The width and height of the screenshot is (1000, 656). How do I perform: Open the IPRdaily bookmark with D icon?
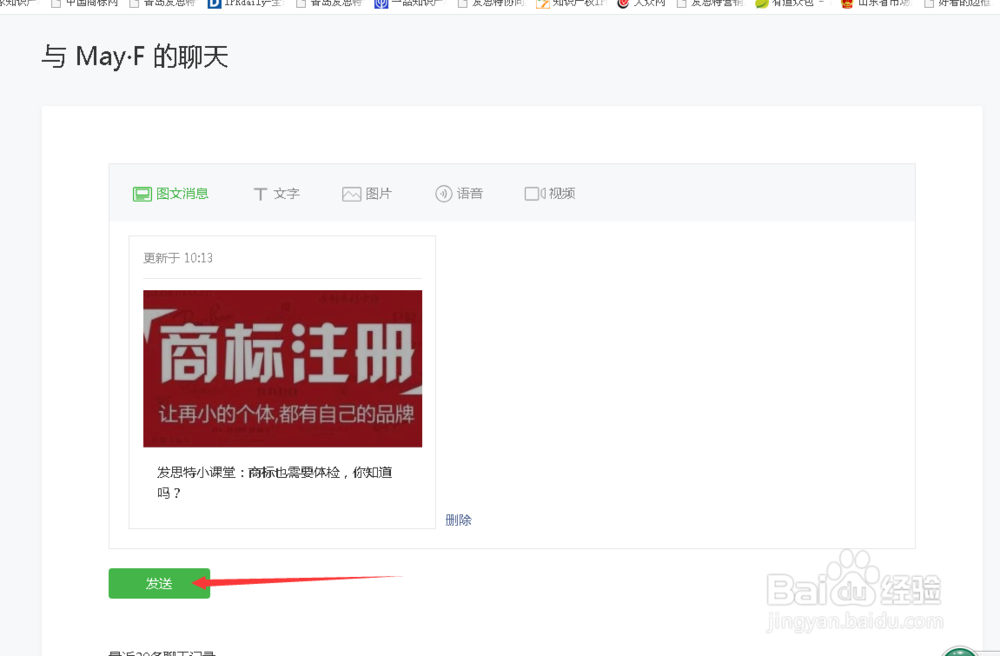245,4
